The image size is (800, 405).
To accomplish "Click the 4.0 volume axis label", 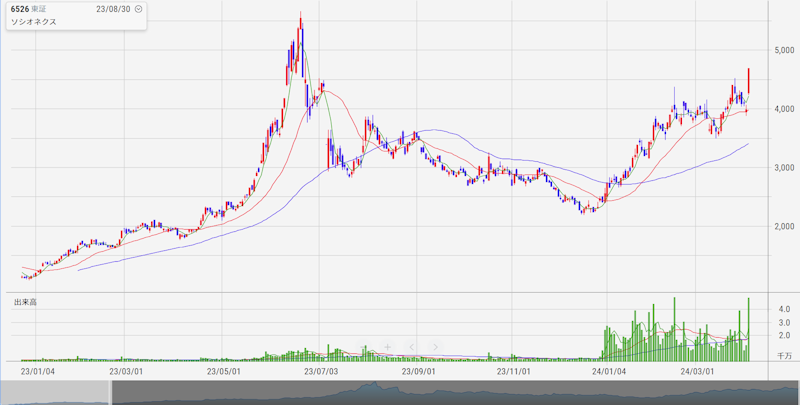I will click(785, 309).
